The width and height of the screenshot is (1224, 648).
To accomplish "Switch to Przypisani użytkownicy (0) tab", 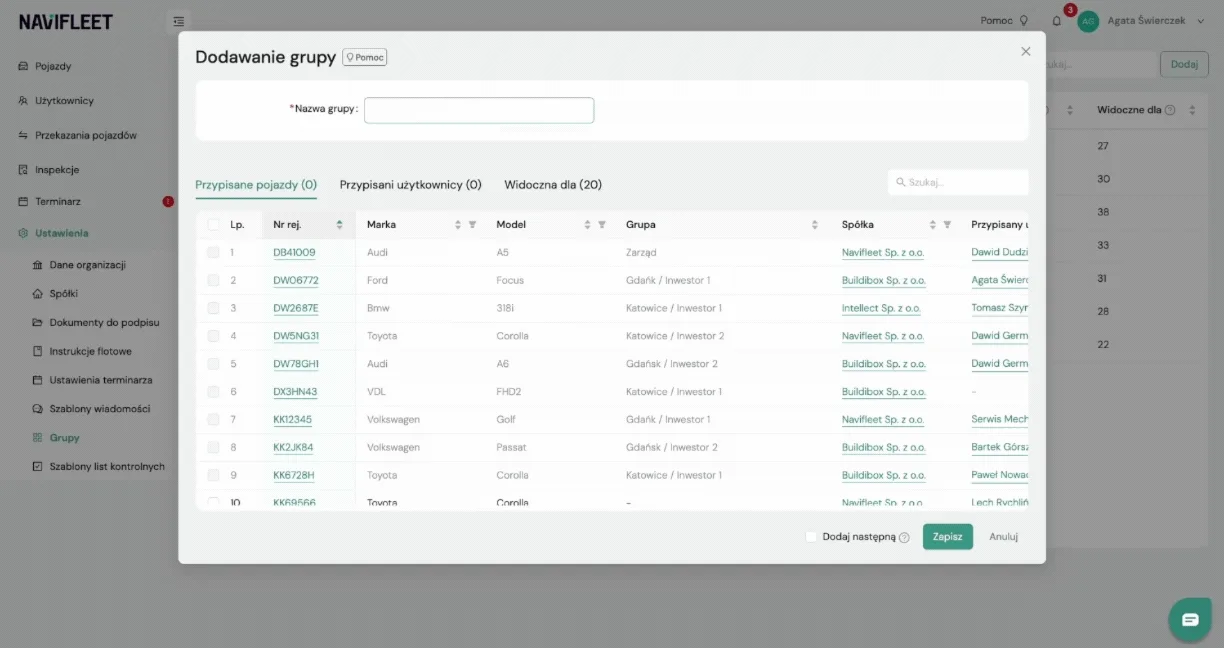I will click(411, 185).
